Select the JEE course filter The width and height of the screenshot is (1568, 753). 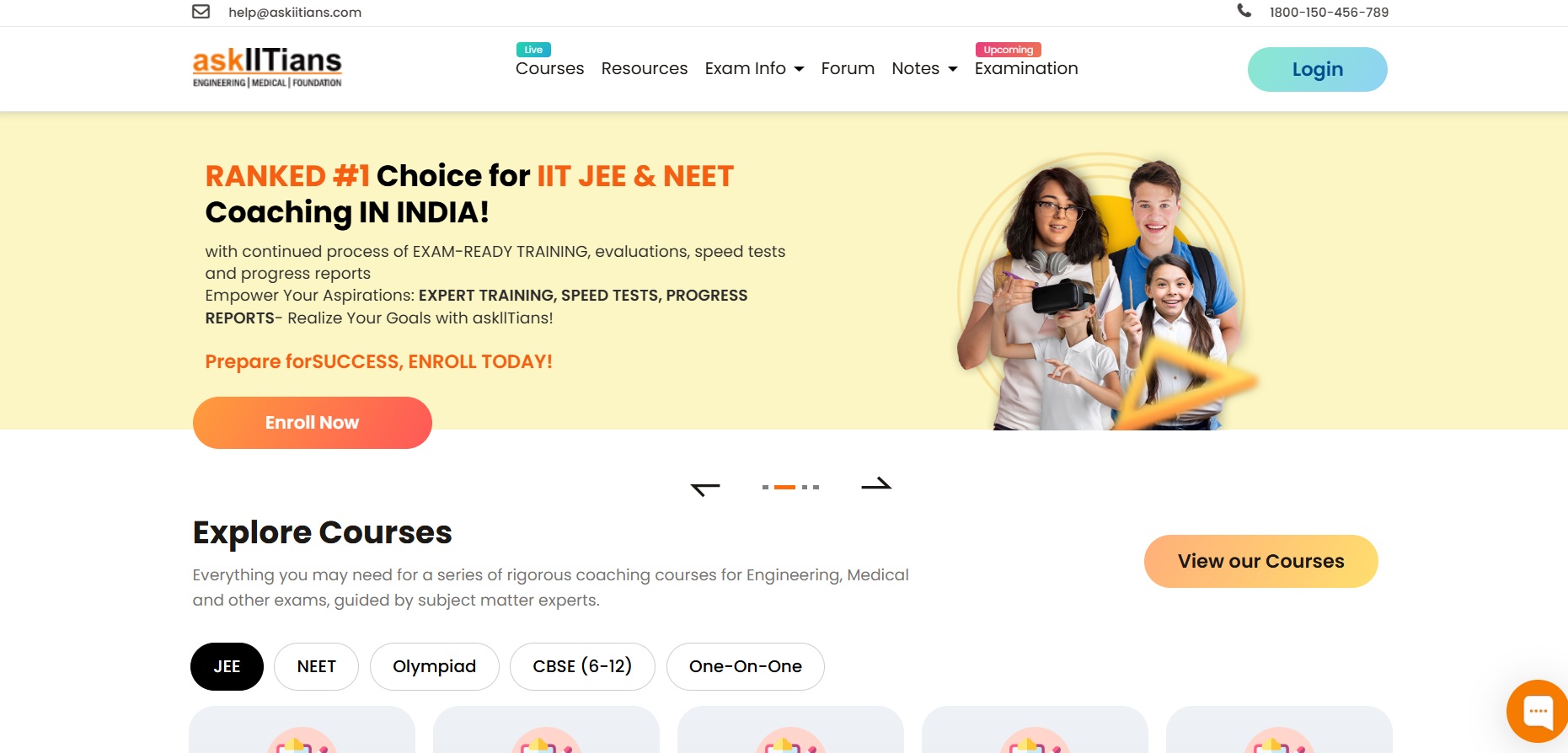click(227, 666)
